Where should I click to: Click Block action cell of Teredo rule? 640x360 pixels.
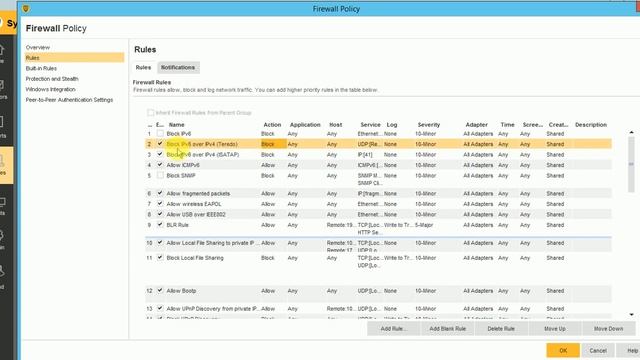273,144
